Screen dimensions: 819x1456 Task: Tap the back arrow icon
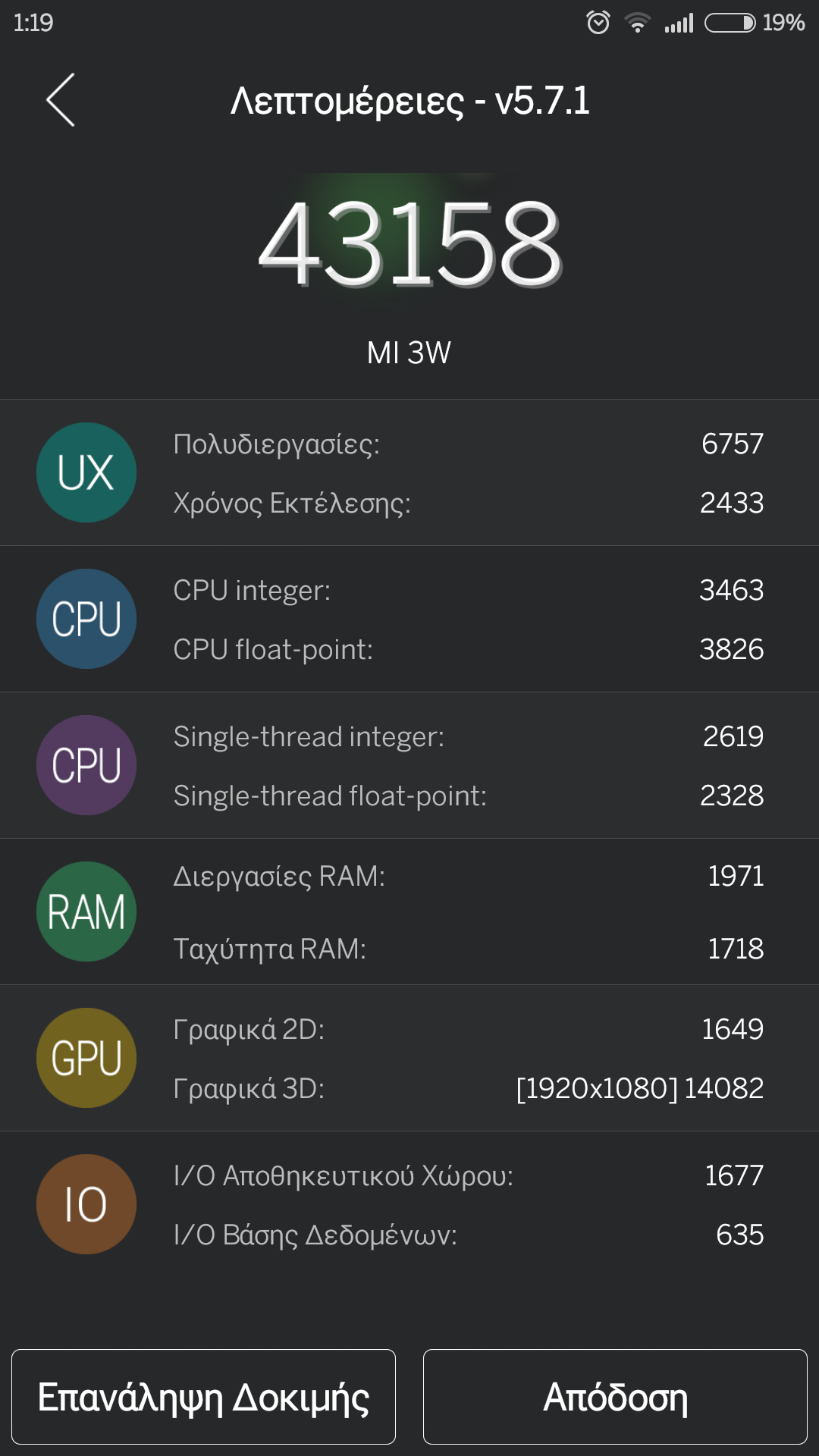click(61, 100)
